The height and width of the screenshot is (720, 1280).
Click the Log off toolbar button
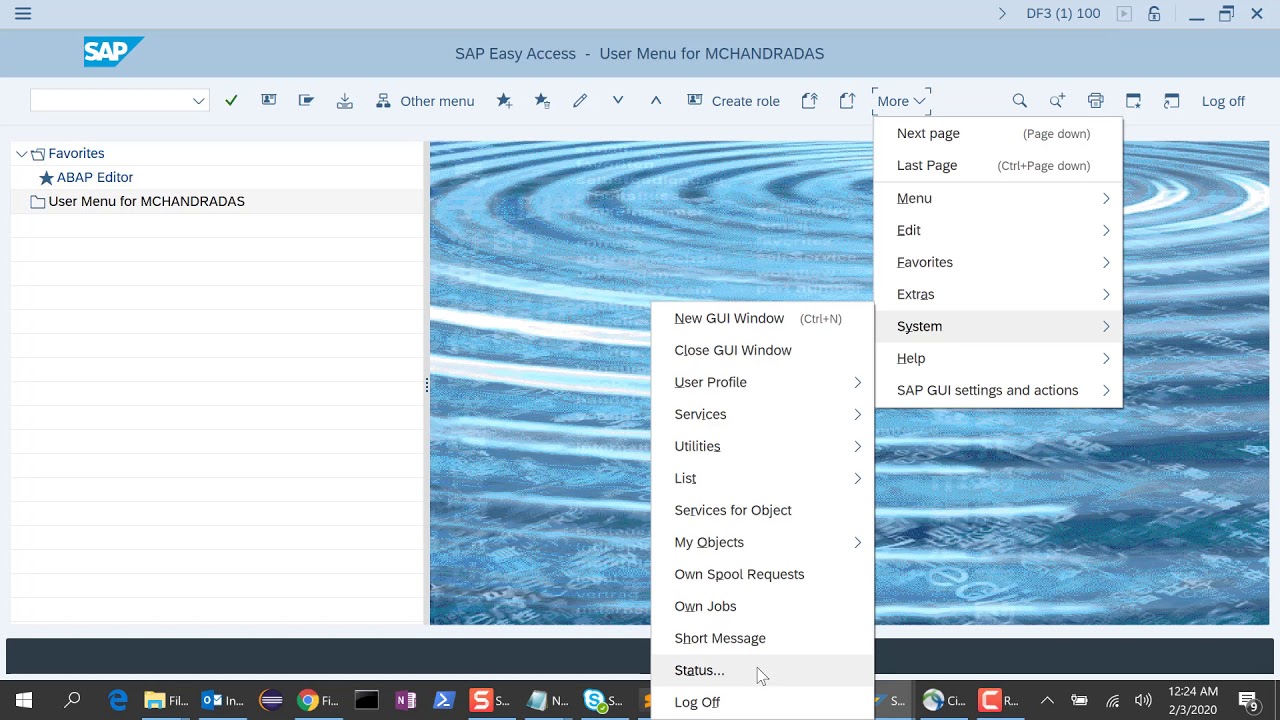point(1223,101)
